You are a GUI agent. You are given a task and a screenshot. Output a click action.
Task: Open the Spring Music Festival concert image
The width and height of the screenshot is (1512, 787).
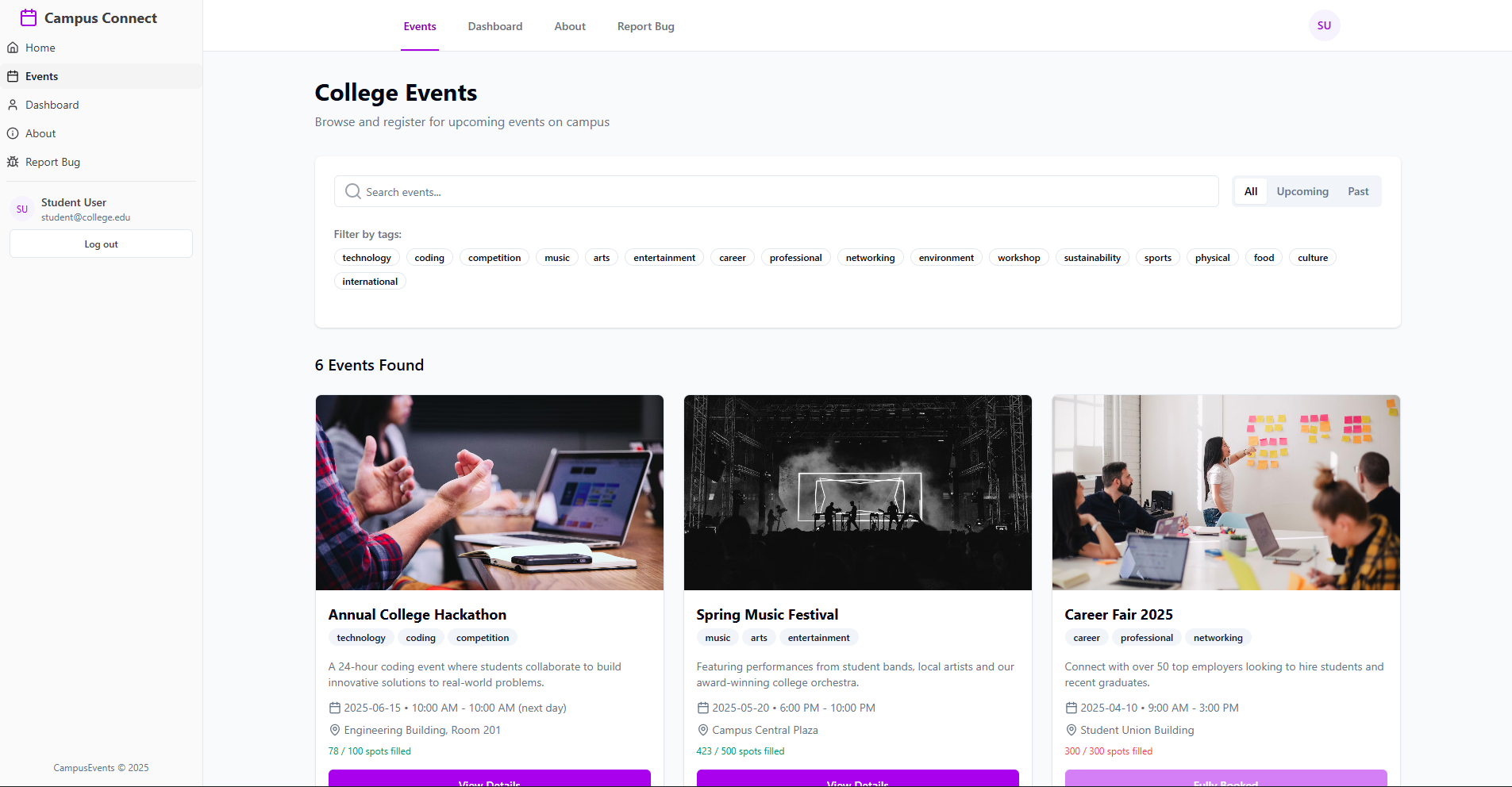[x=857, y=493]
